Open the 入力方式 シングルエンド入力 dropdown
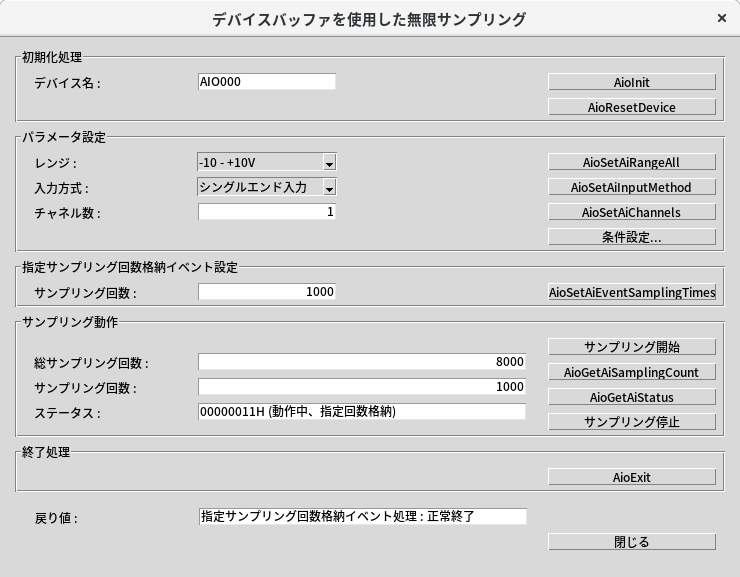Image resolution: width=740 pixels, height=577 pixels. coord(329,187)
